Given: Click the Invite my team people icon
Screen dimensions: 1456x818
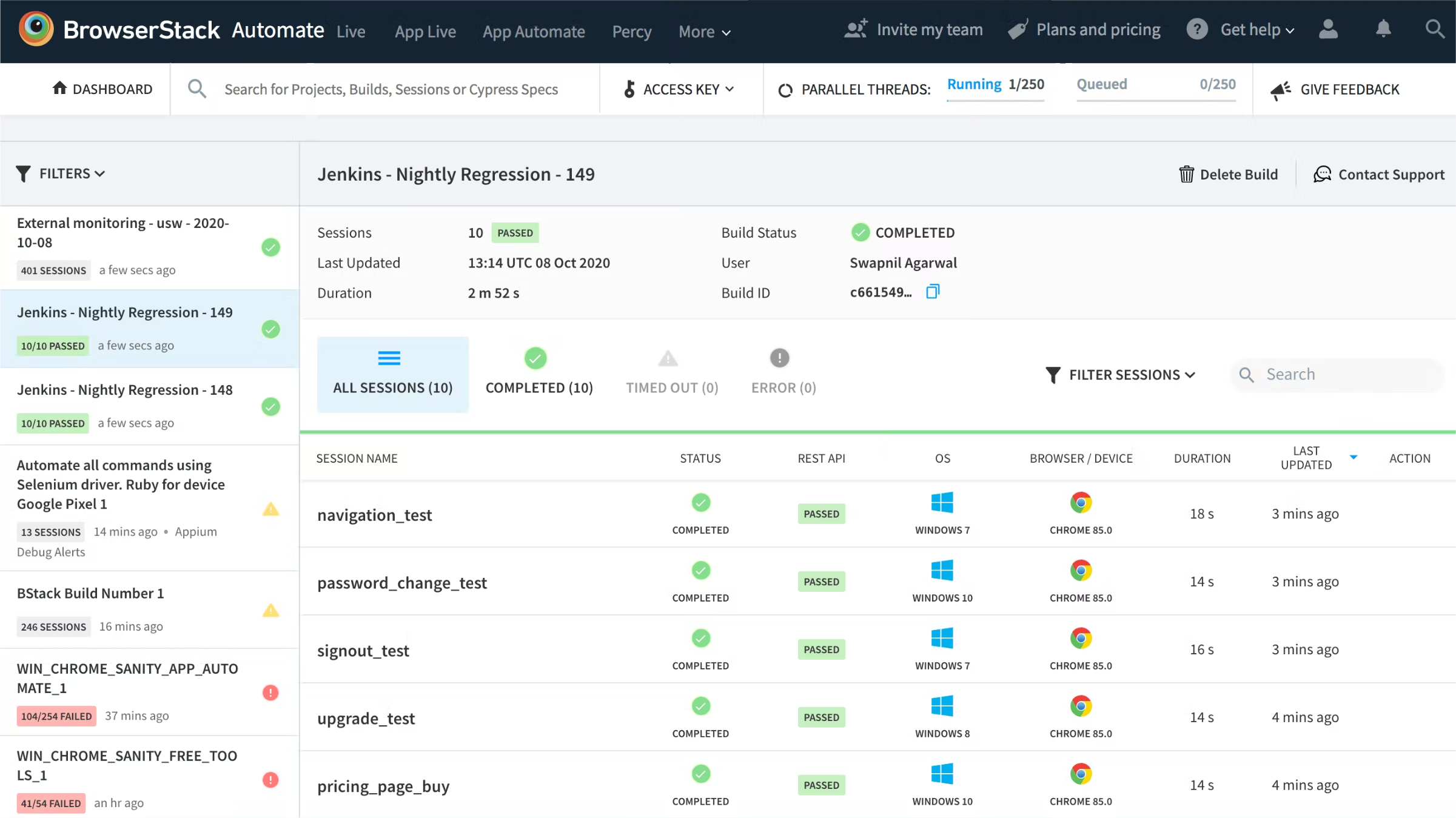Looking at the screenshot, I should (x=856, y=29).
